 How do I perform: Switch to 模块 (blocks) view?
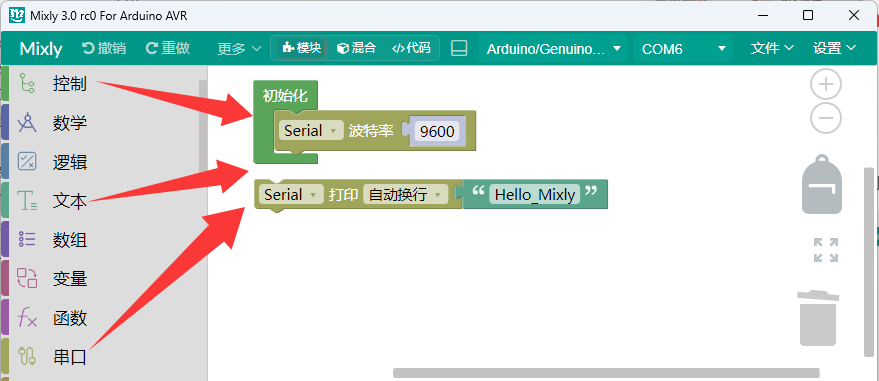pos(302,48)
